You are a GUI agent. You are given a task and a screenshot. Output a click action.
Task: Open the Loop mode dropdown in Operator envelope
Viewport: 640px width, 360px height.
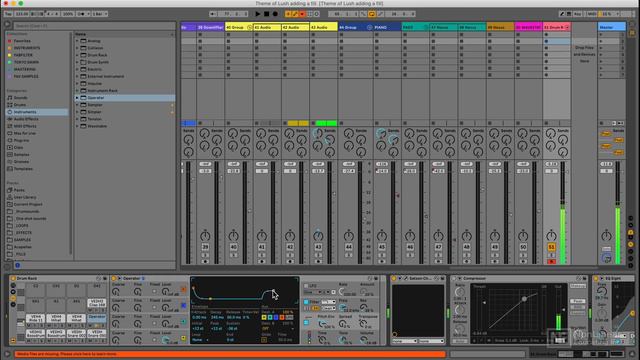pyautogui.click(x=200, y=340)
